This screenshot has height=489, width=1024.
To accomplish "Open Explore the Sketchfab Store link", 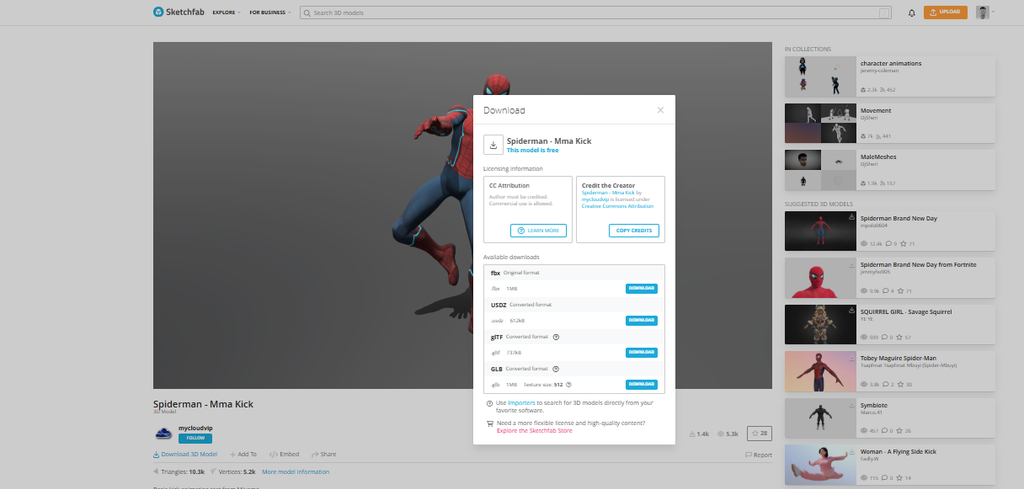I will point(534,431).
